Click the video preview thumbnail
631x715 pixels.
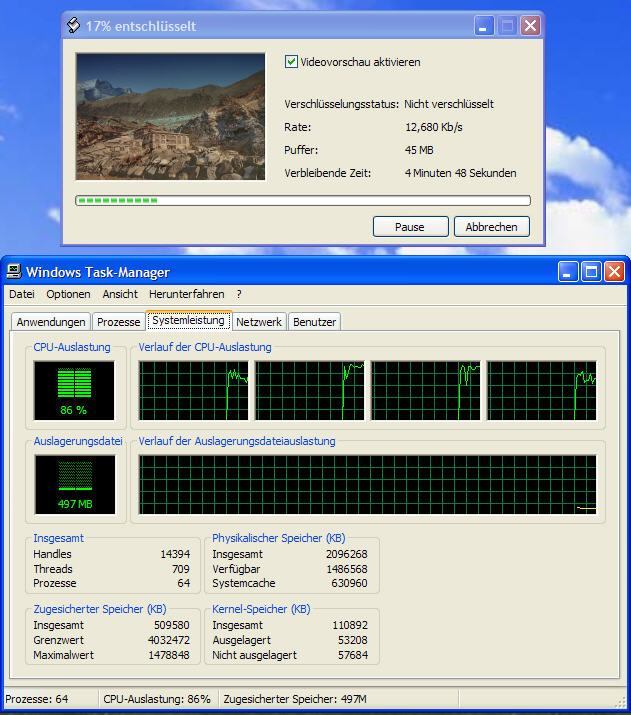[171, 117]
